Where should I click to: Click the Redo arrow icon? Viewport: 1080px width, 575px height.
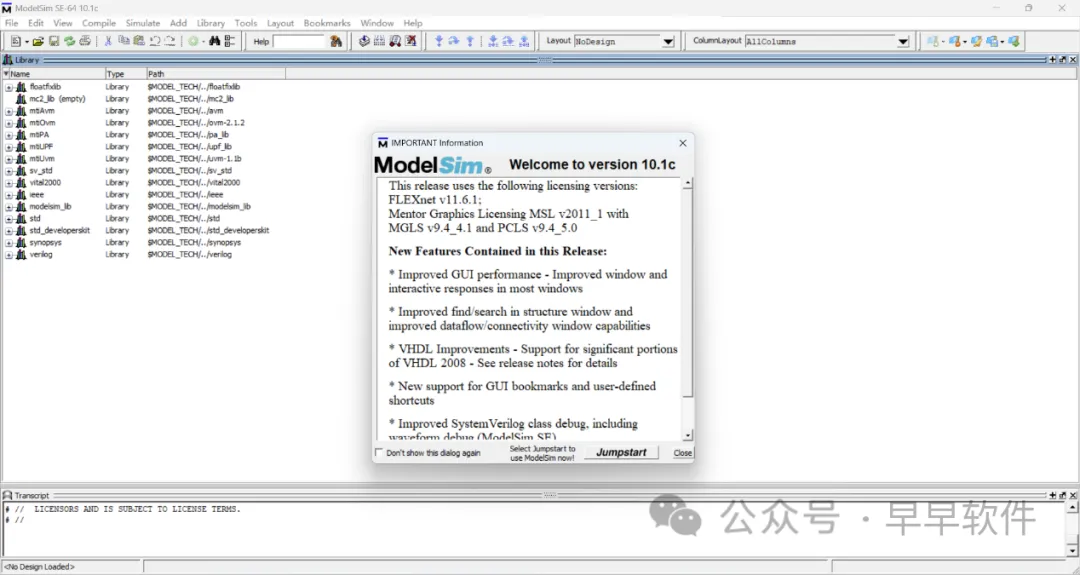click(x=170, y=41)
